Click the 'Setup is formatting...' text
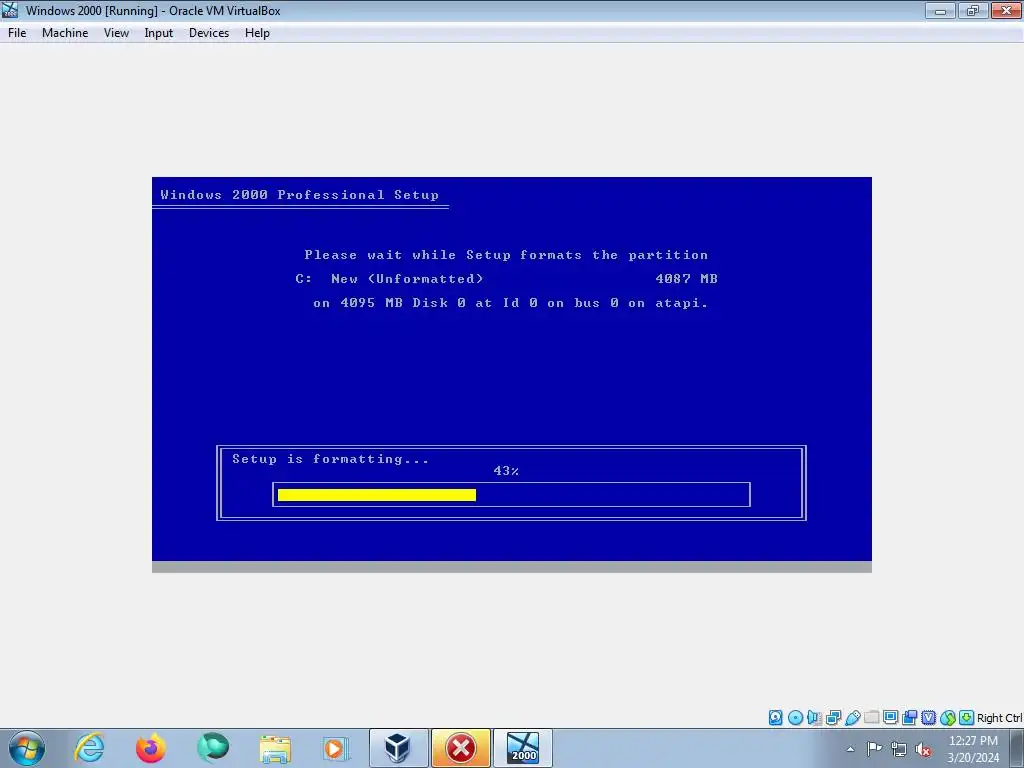The image size is (1024, 768). [x=330, y=458]
